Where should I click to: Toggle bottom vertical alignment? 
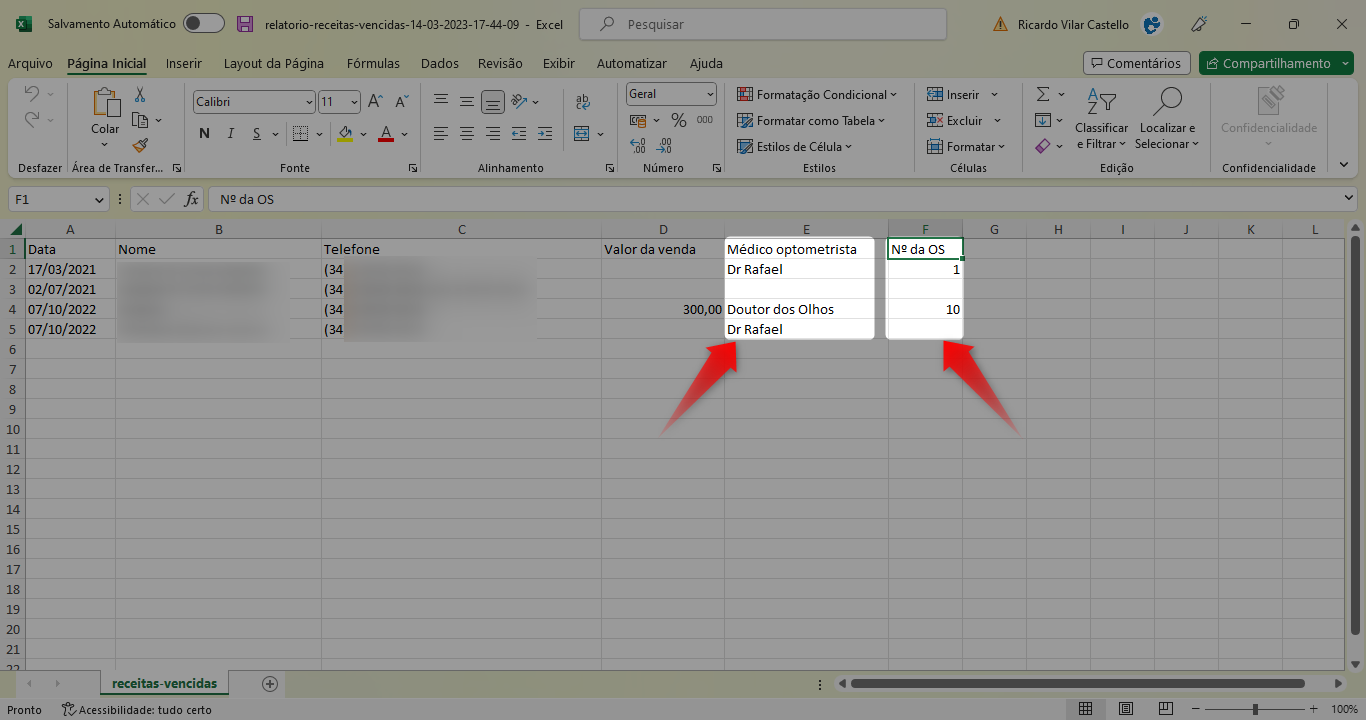tap(492, 102)
